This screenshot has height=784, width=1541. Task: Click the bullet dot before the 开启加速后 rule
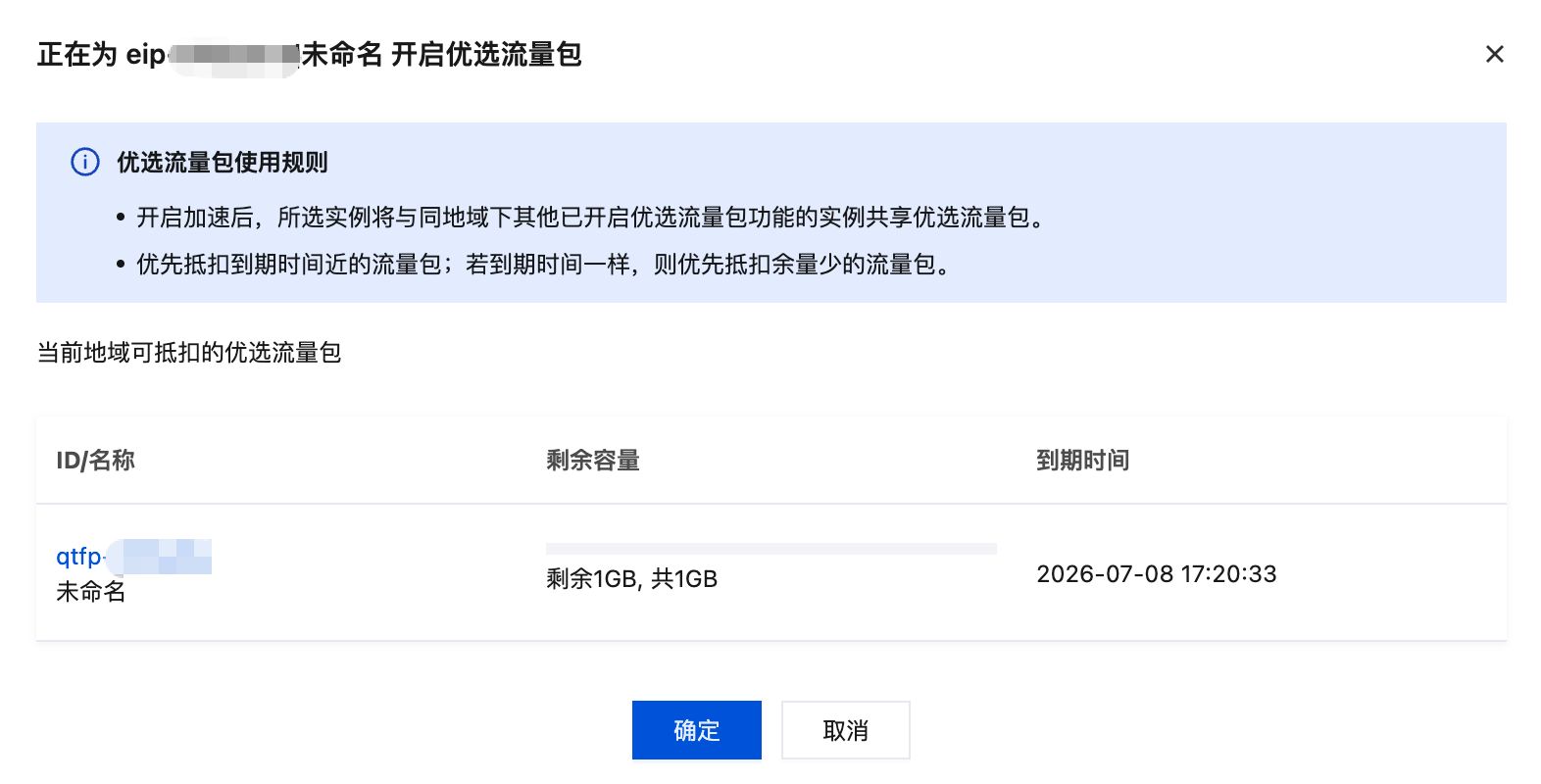click(121, 218)
